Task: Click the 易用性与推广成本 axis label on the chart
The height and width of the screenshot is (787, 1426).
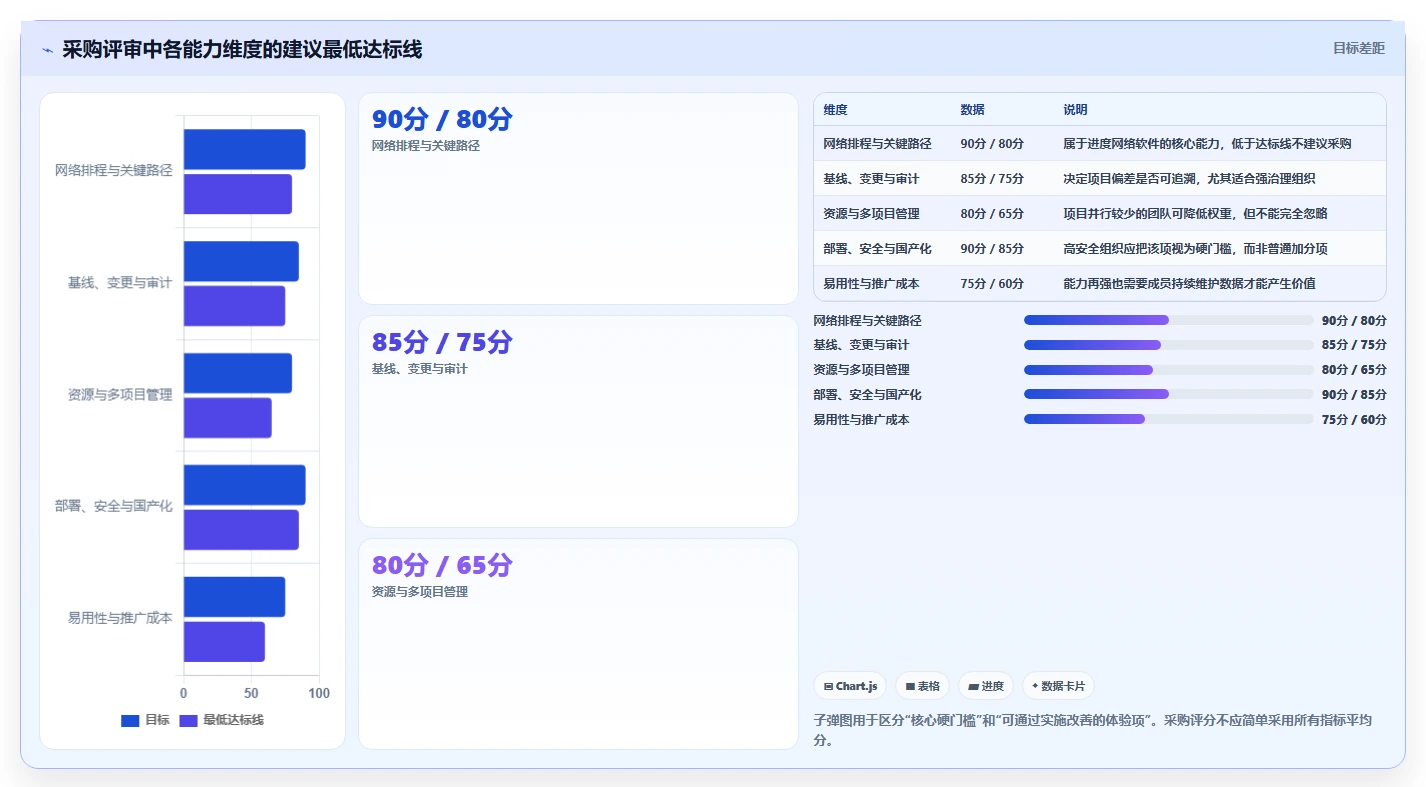Action: [120, 618]
